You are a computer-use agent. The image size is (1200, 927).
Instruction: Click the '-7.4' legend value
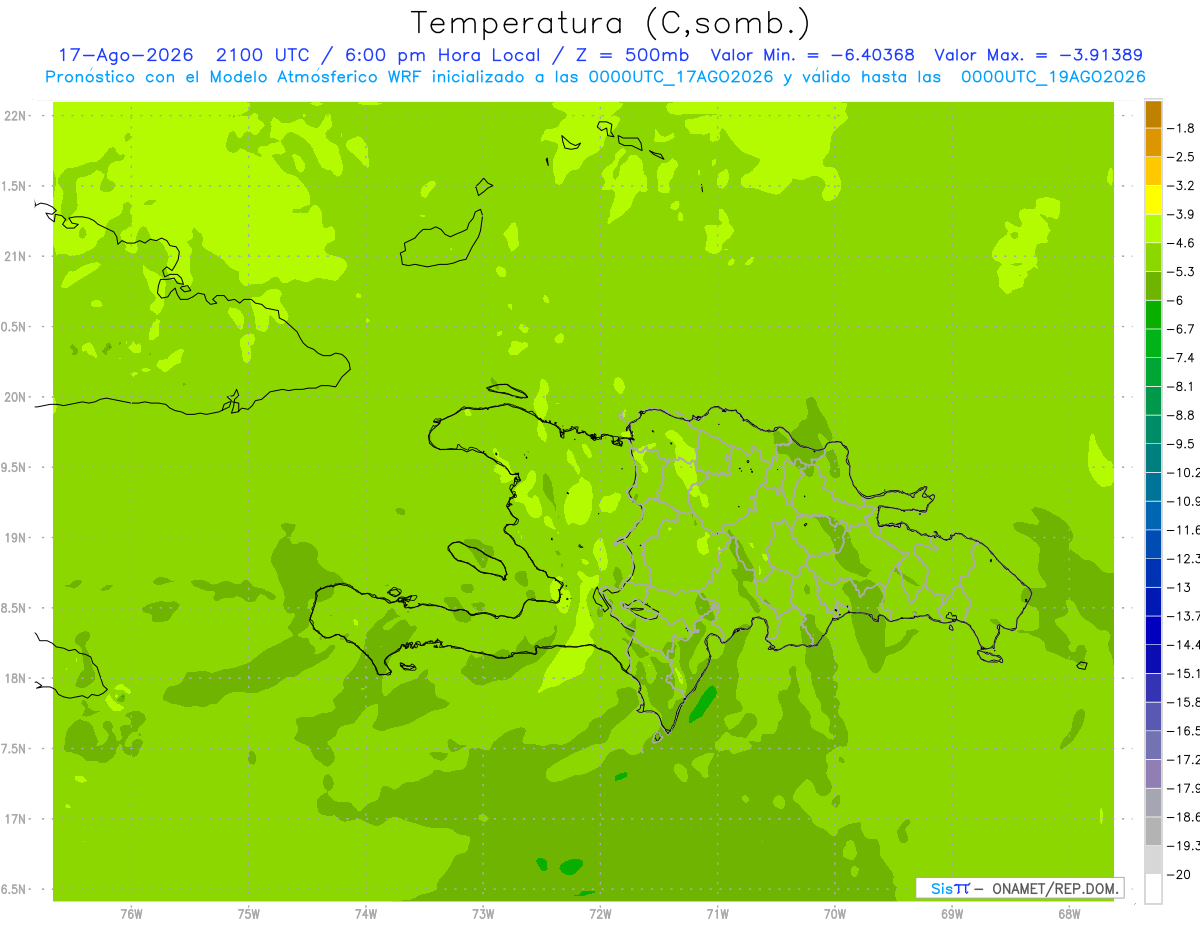click(x=1181, y=358)
